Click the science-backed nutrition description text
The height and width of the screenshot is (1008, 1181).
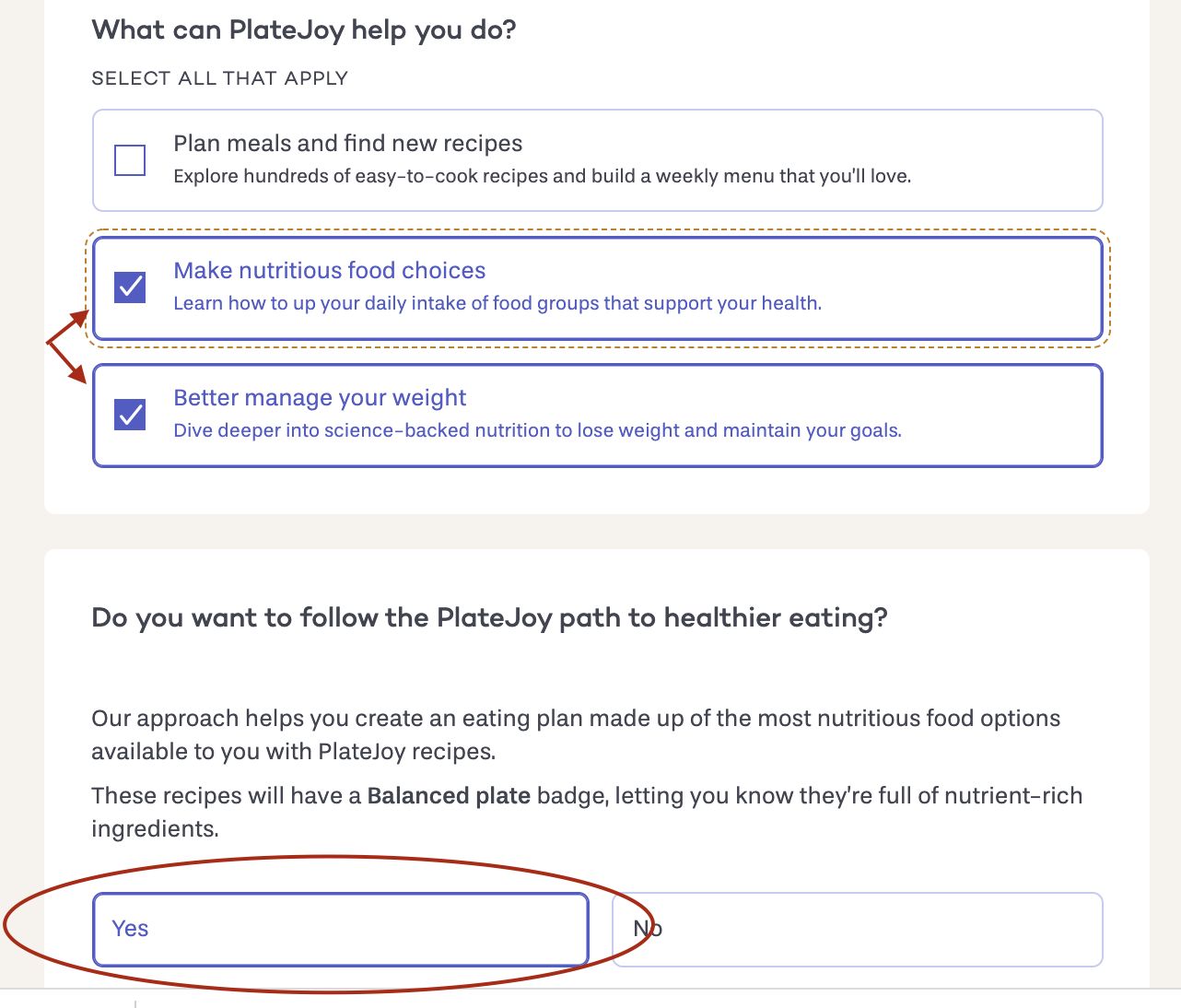538,430
